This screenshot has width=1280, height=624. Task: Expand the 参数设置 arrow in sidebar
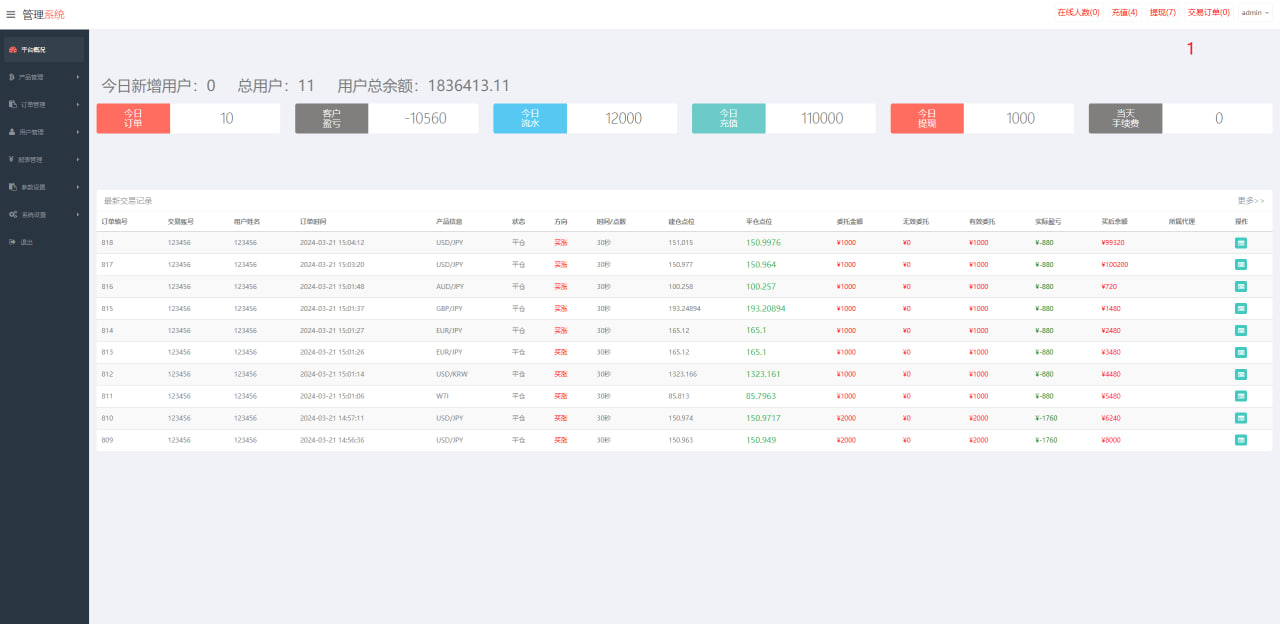(x=78, y=187)
